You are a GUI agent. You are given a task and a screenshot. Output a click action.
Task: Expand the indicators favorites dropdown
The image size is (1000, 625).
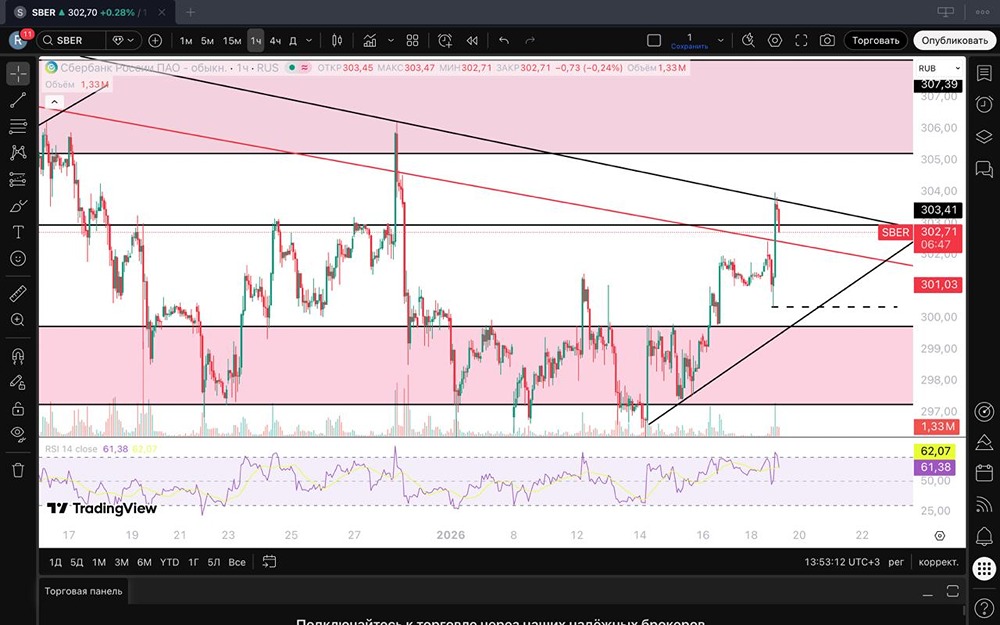tap(391, 41)
